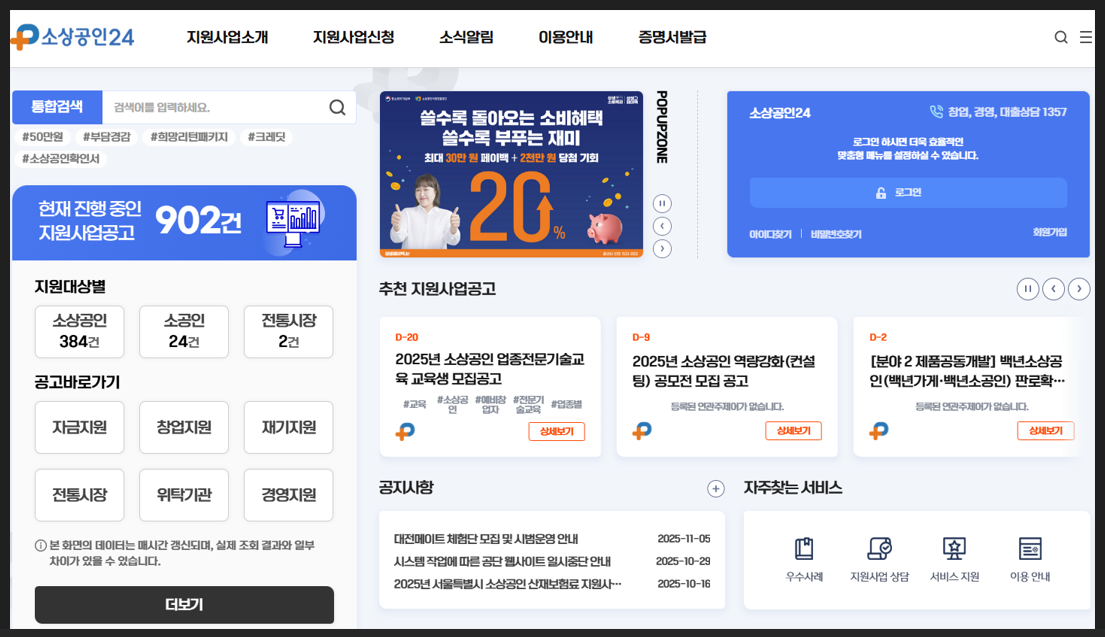Expand 공지사항 with the plus button
Viewport: 1105px width, 637px height.
click(715, 489)
